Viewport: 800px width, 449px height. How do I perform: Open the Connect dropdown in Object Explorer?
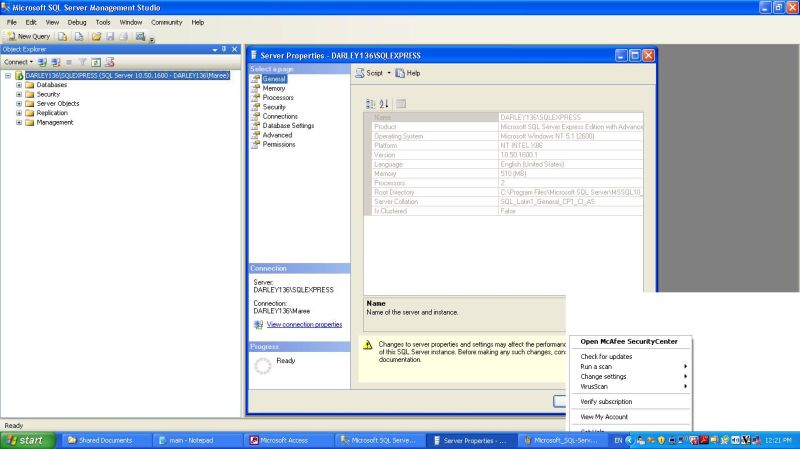[x=18, y=62]
